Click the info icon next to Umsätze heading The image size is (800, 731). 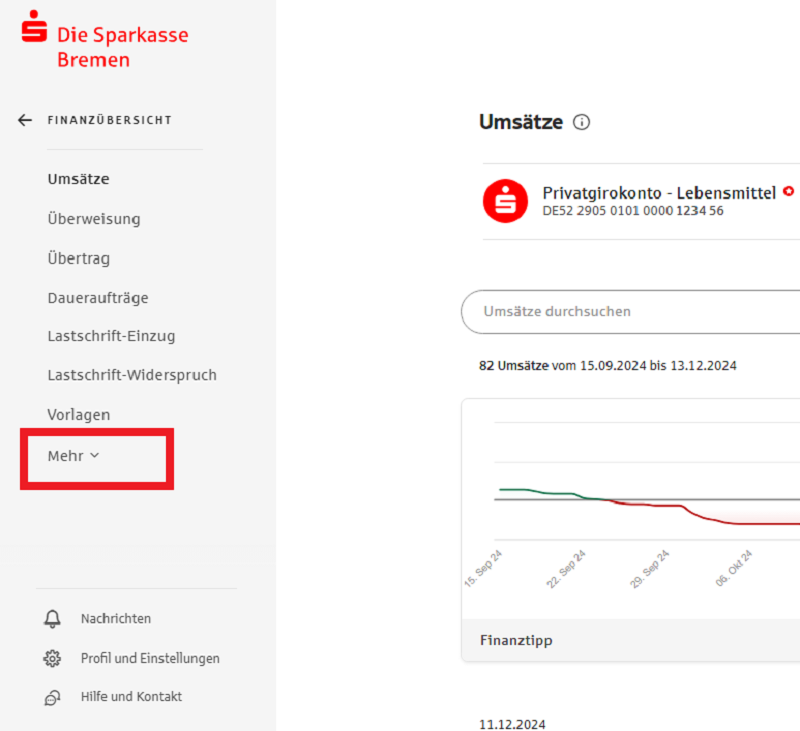click(581, 122)
